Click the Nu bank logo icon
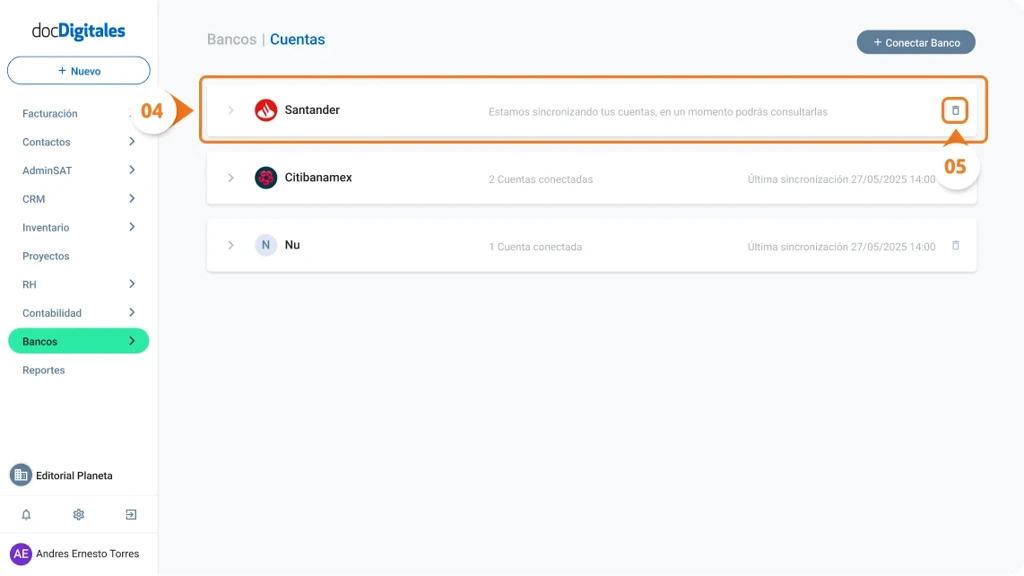The width and height of the screenshot is (1024, 576). click(265, 245)
